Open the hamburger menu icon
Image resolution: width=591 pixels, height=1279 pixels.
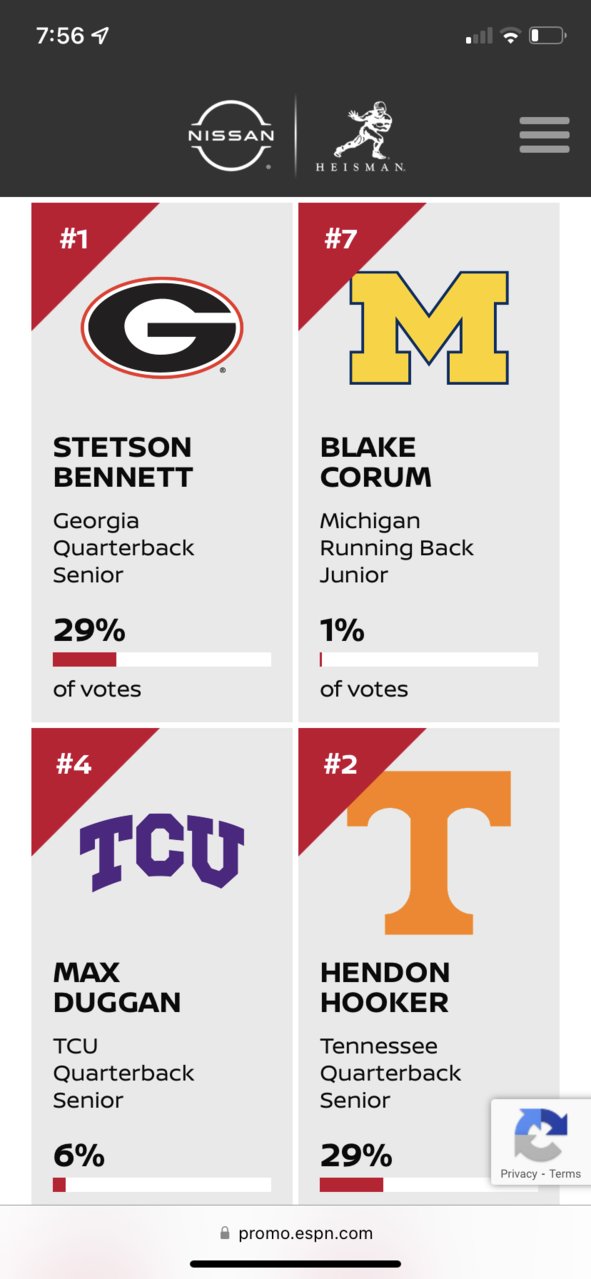point(544,135)
